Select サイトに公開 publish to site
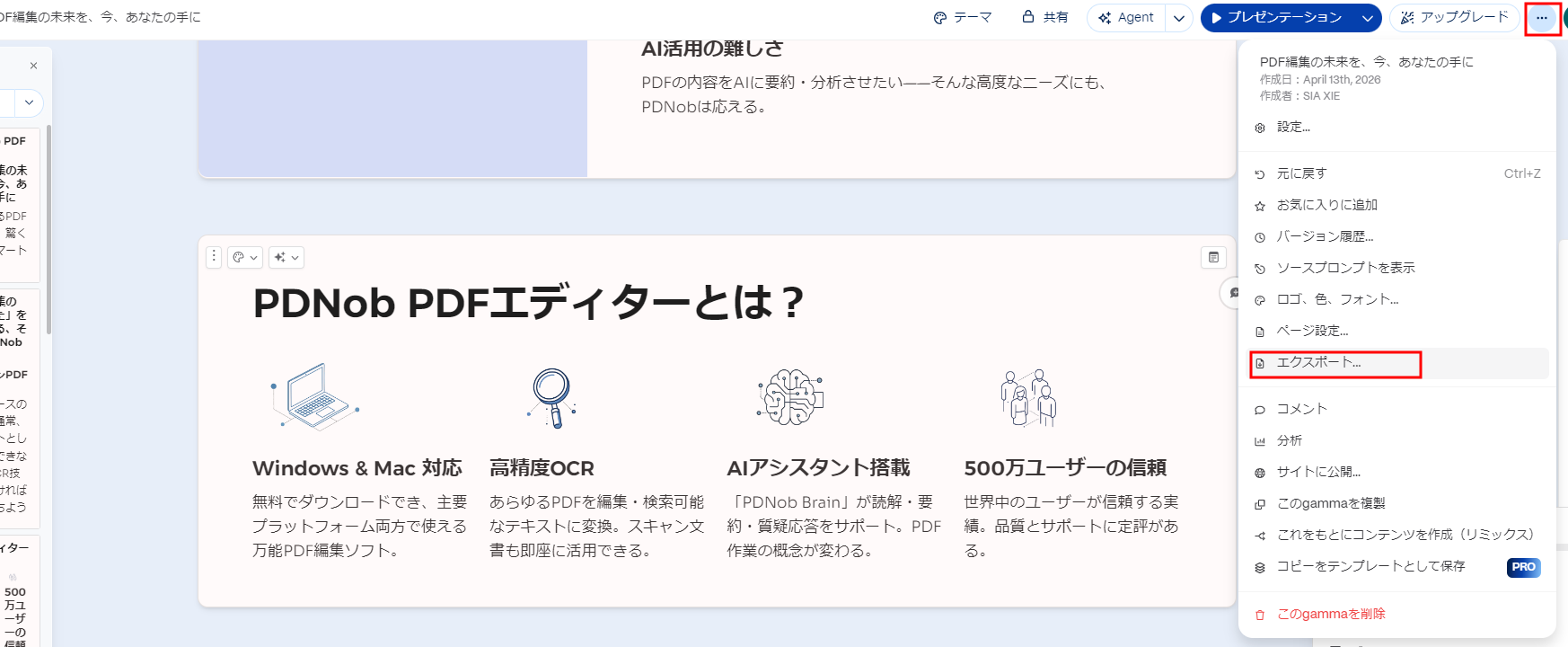 (1397, 472)
